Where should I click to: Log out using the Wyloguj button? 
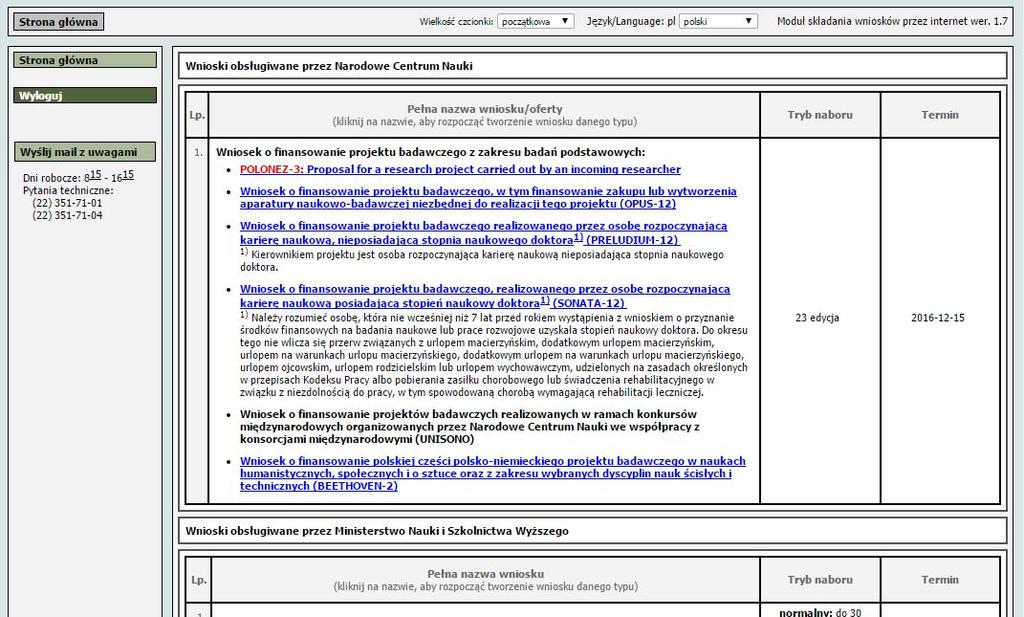[x=85, y=95]
